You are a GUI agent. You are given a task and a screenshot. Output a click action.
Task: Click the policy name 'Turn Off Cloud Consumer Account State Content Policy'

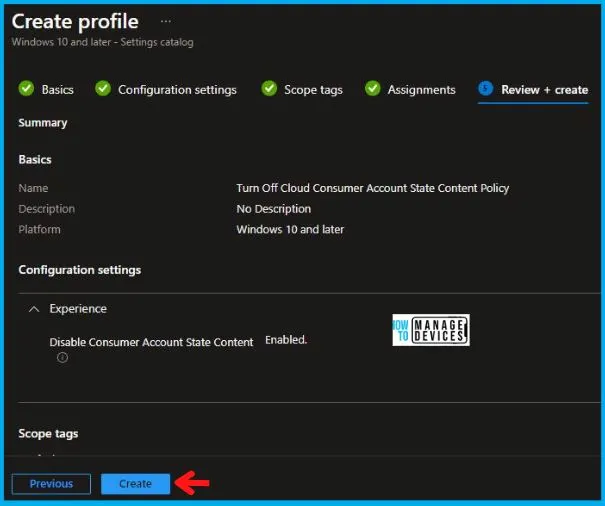point(373,188)
